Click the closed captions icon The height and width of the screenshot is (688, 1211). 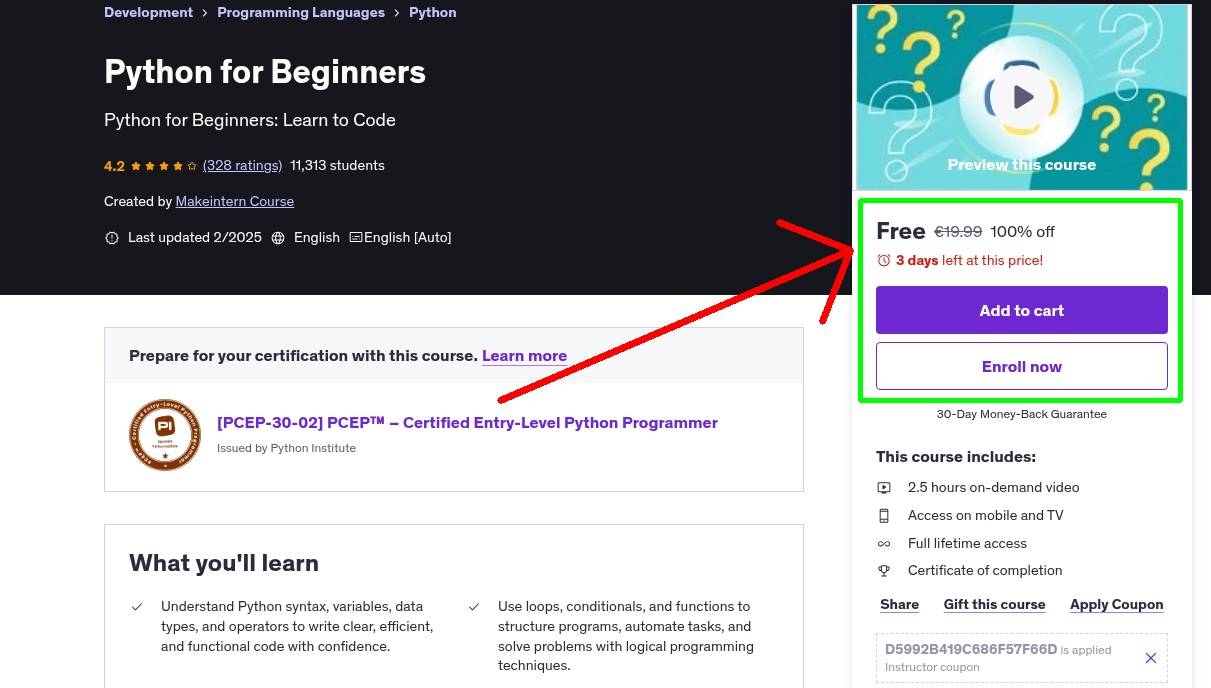pyautogui.click(x=356, y=238)
